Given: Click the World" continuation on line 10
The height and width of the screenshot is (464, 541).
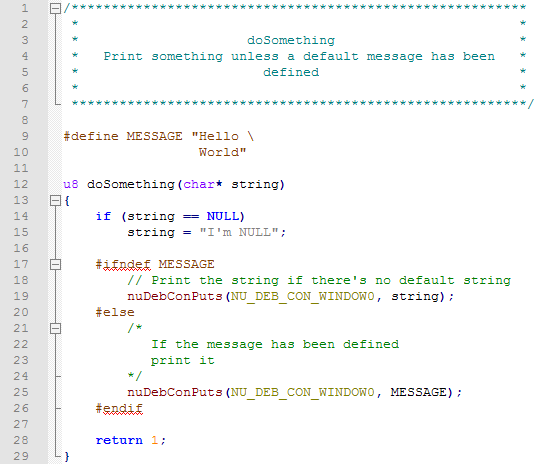Looking at the screenshot, I should click(x=223, y=152).
